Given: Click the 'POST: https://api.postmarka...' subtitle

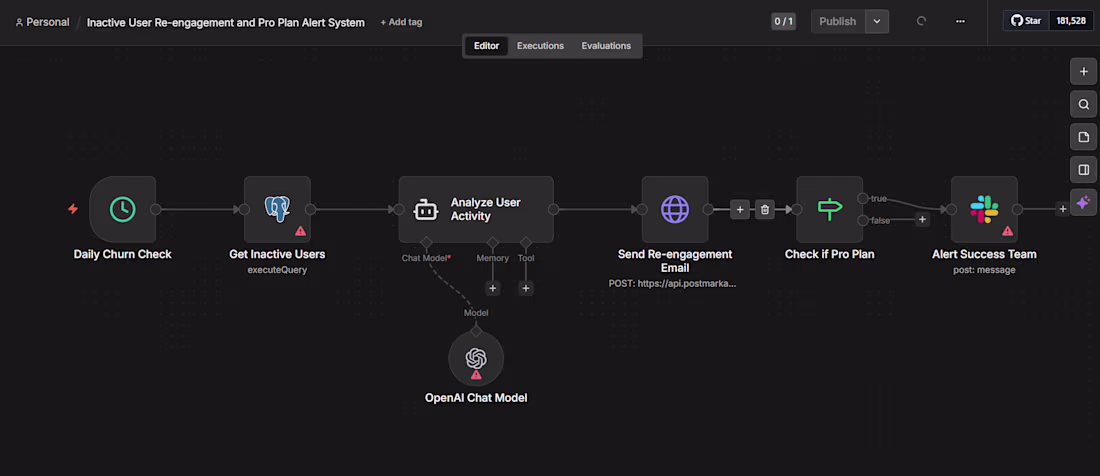Looking at the screenshot, I should [x=673, y=284].
